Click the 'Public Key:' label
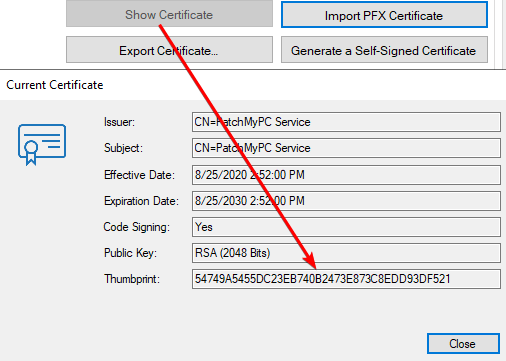The image size is (506, 361). [x=130, y=253]
